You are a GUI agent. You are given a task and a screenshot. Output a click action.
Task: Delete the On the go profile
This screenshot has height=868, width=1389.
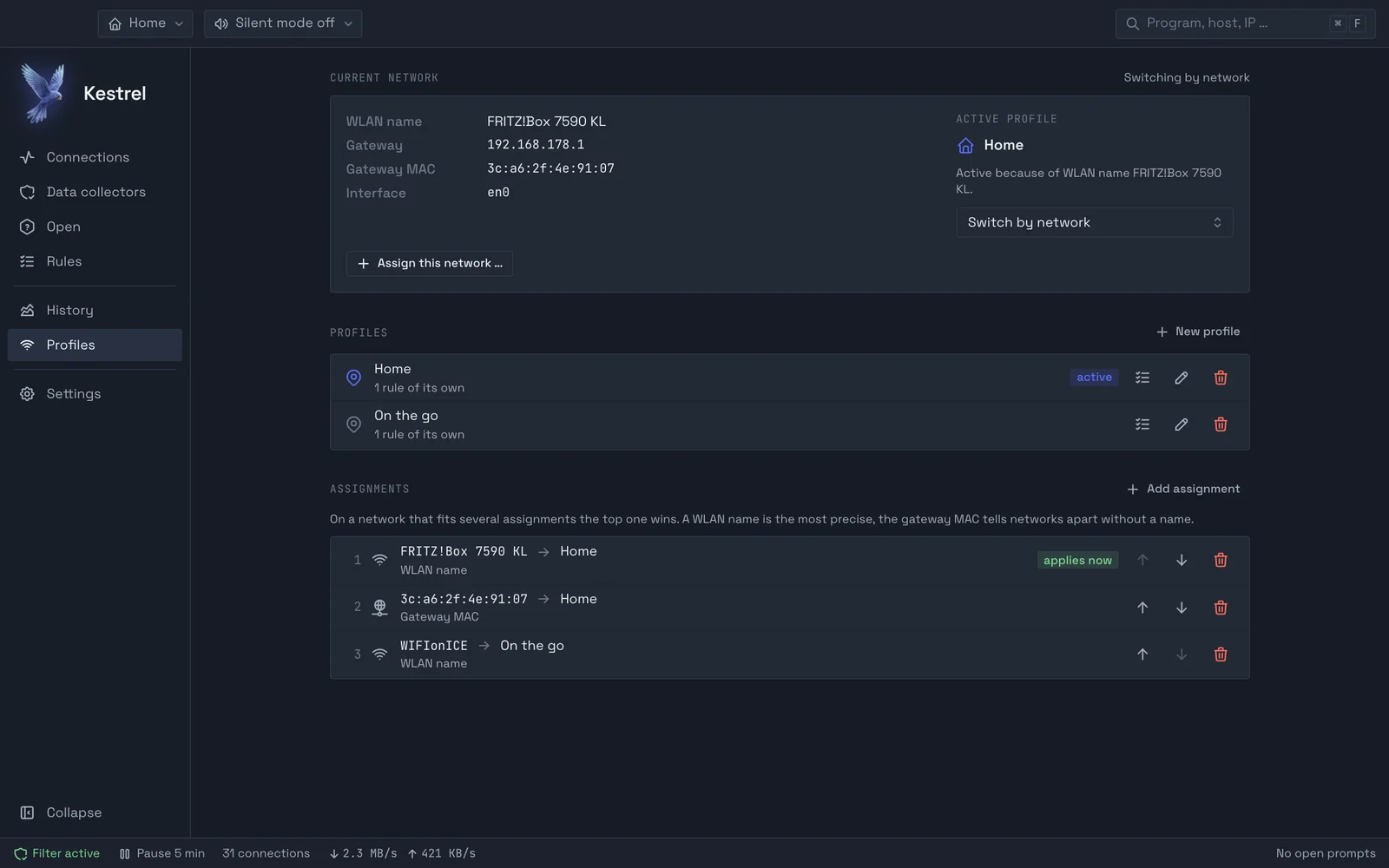coord(1221,424)
